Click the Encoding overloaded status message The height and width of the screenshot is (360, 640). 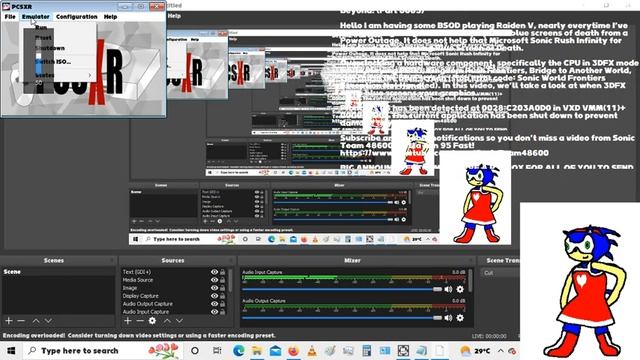[139, 336]
